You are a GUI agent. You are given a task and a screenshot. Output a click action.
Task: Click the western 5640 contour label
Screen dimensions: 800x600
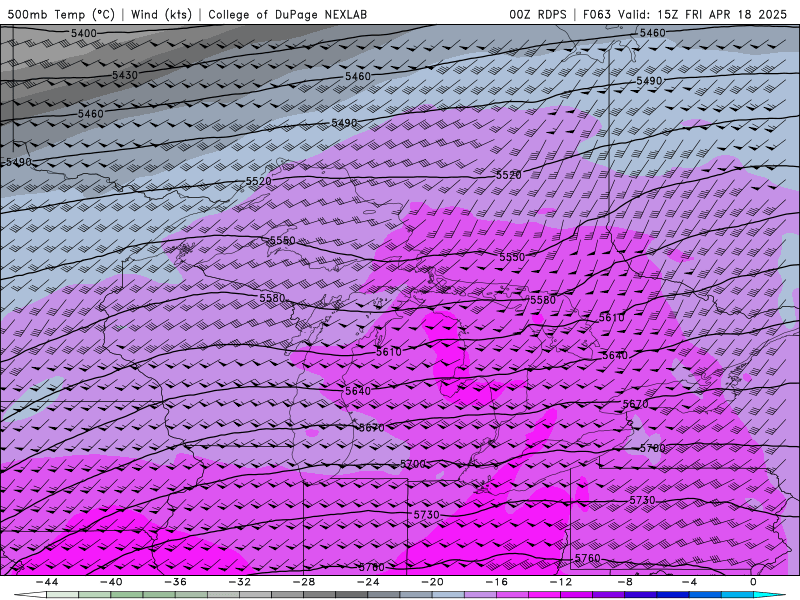(x=358, y=391)
